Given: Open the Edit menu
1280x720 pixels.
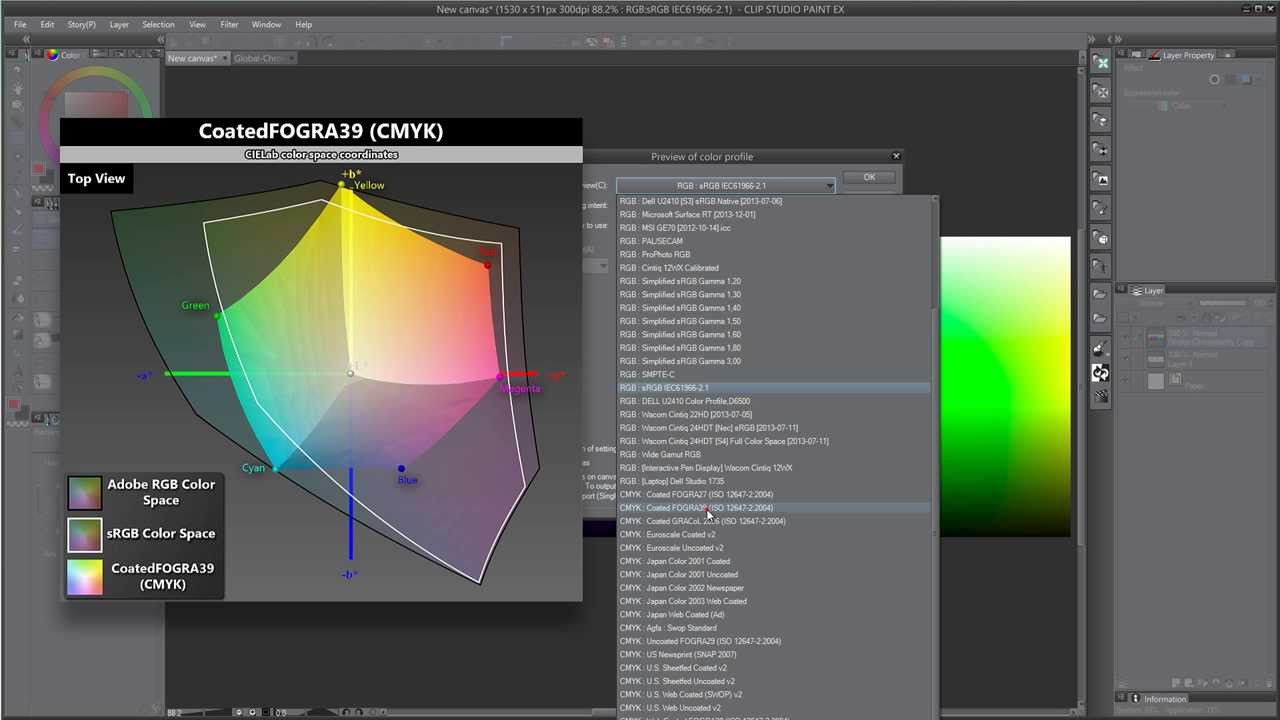Looking at the screenshot, I should (47, 24).
